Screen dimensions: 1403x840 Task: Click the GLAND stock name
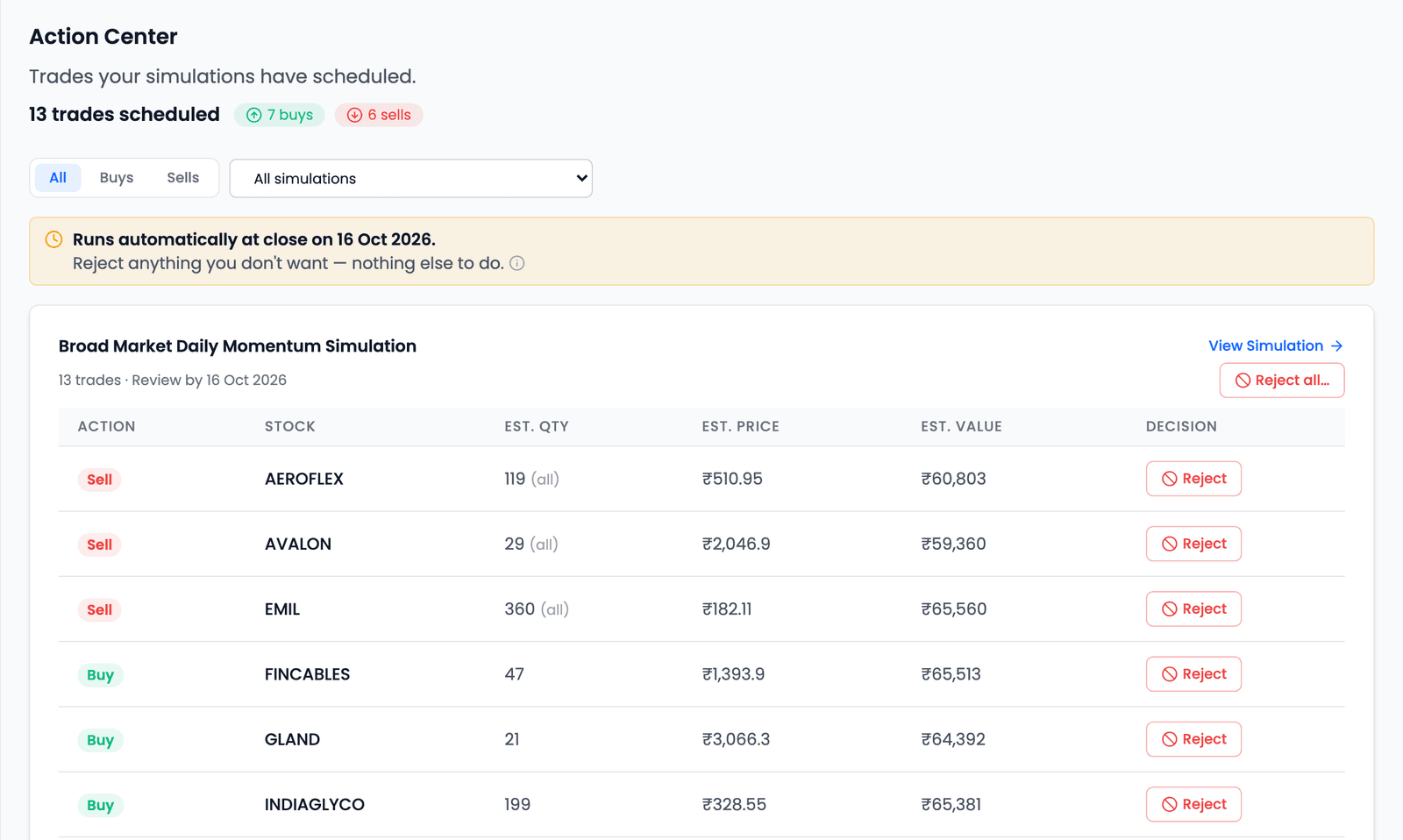click(x=292, y=739)
